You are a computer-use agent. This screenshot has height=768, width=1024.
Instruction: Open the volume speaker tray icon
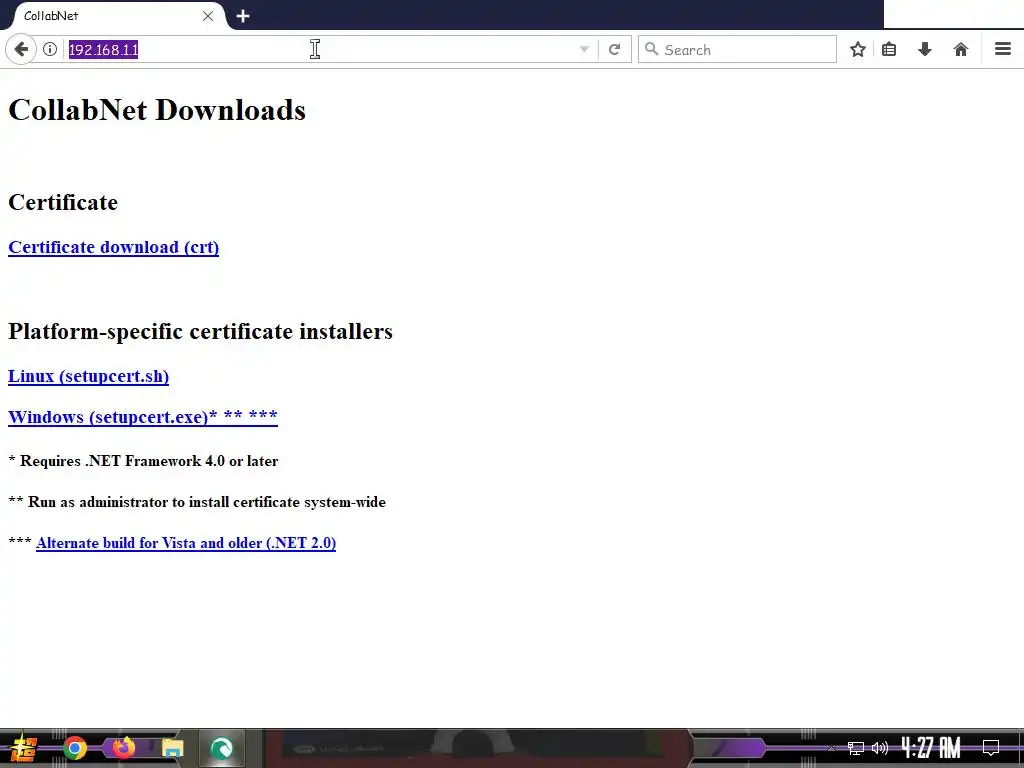880,748
